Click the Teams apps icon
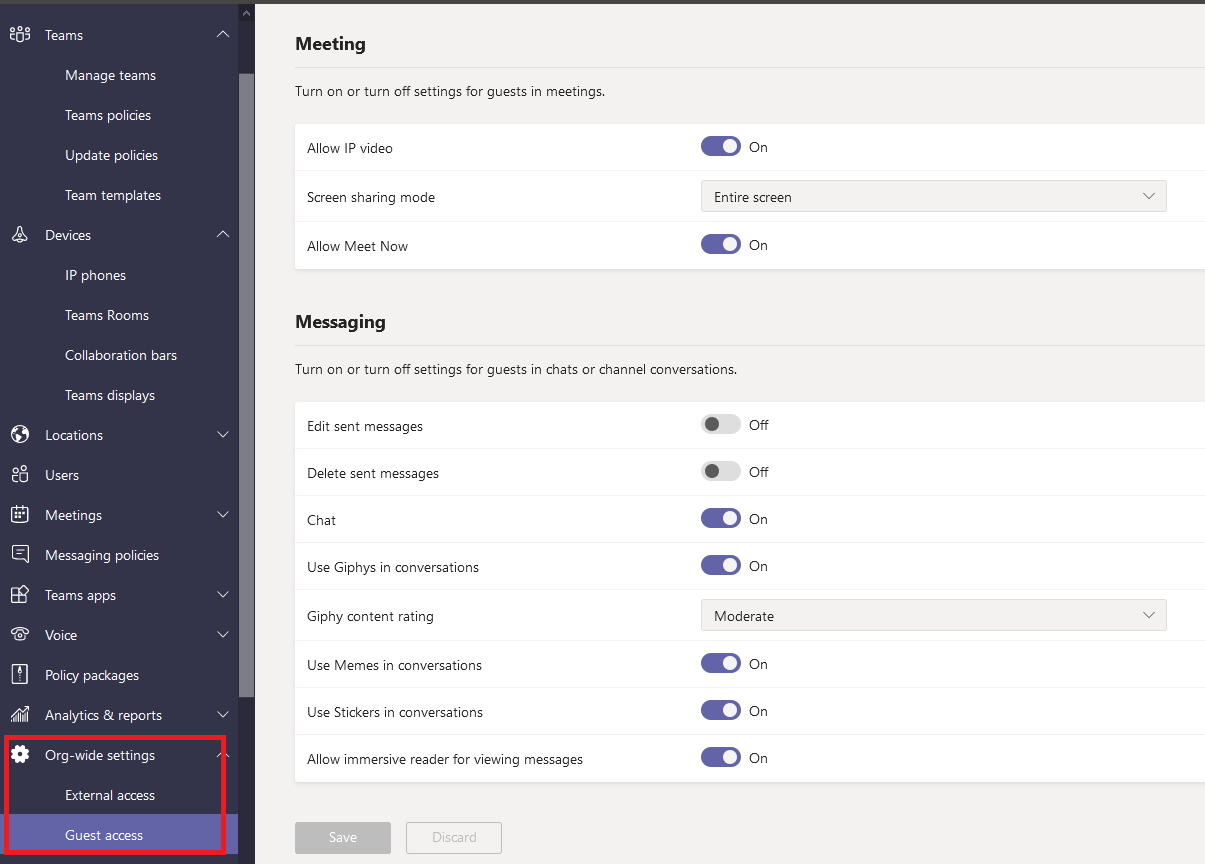The height and width of the screenshot is (864, 1205). (x=20, y=595)
